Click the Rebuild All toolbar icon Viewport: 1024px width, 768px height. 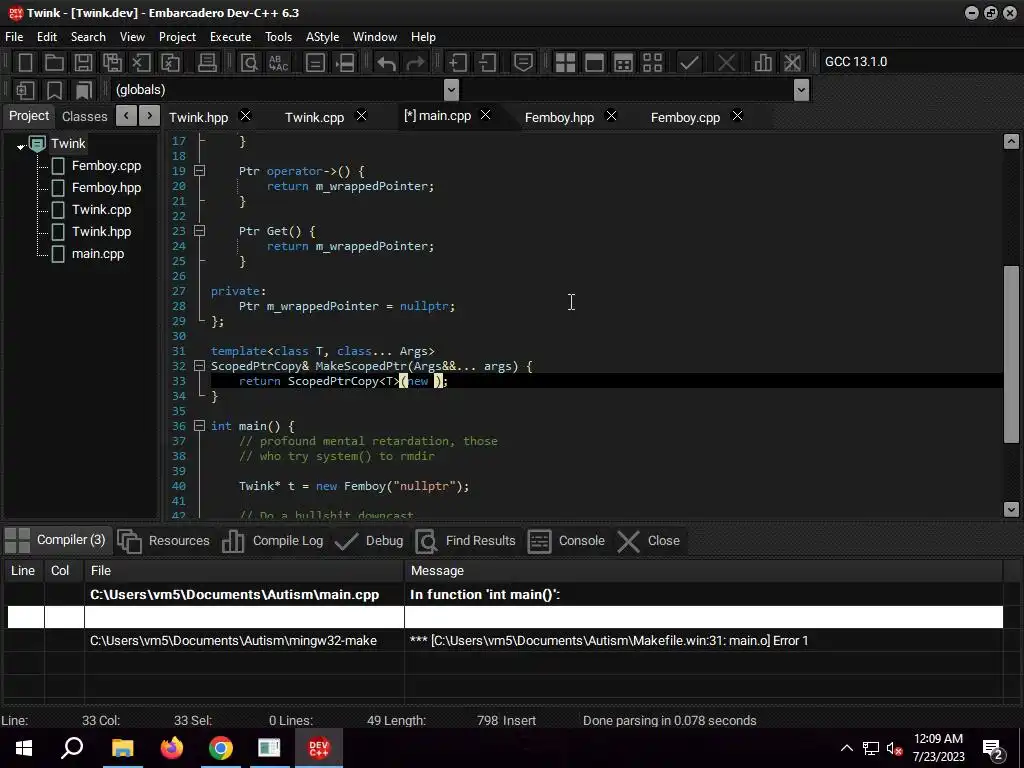652,63
